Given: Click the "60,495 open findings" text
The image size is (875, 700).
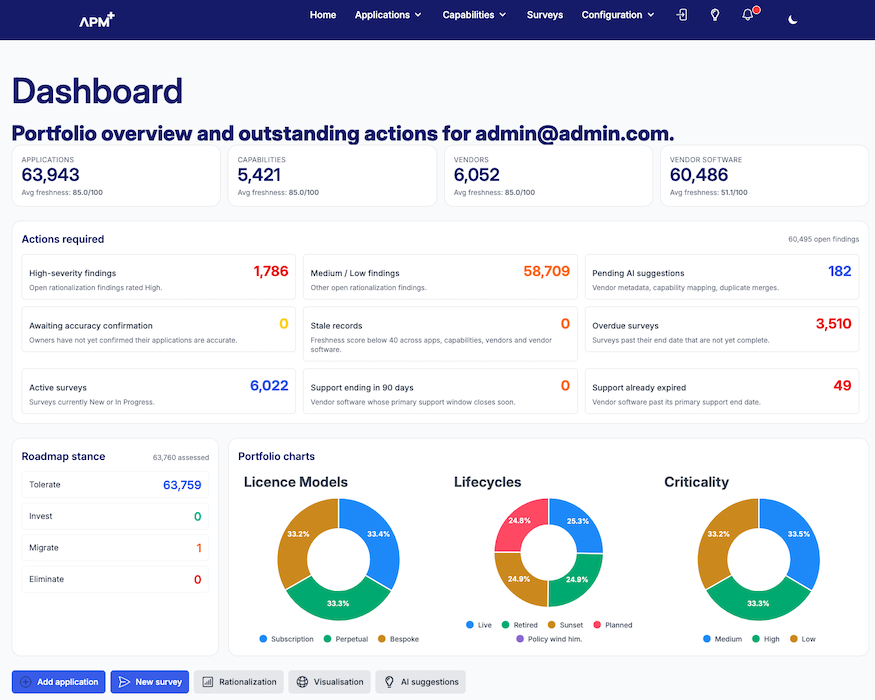Looking at the screenshot, I should [x=823, y=239].
